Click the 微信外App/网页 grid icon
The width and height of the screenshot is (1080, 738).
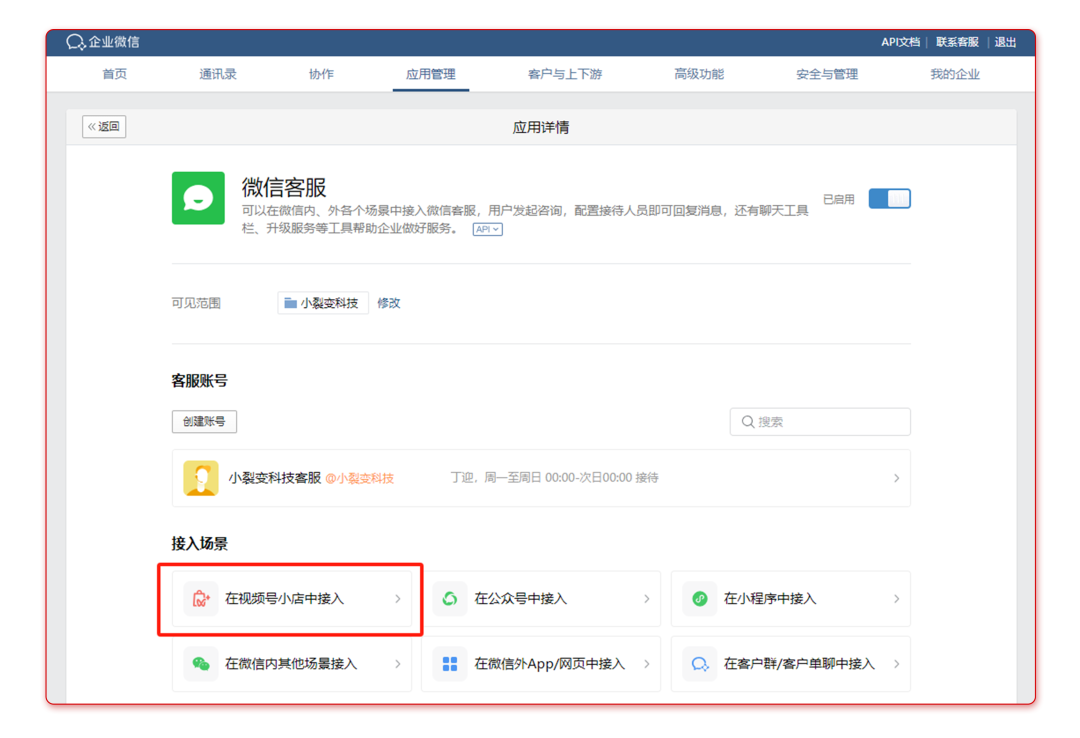point(450,664)
